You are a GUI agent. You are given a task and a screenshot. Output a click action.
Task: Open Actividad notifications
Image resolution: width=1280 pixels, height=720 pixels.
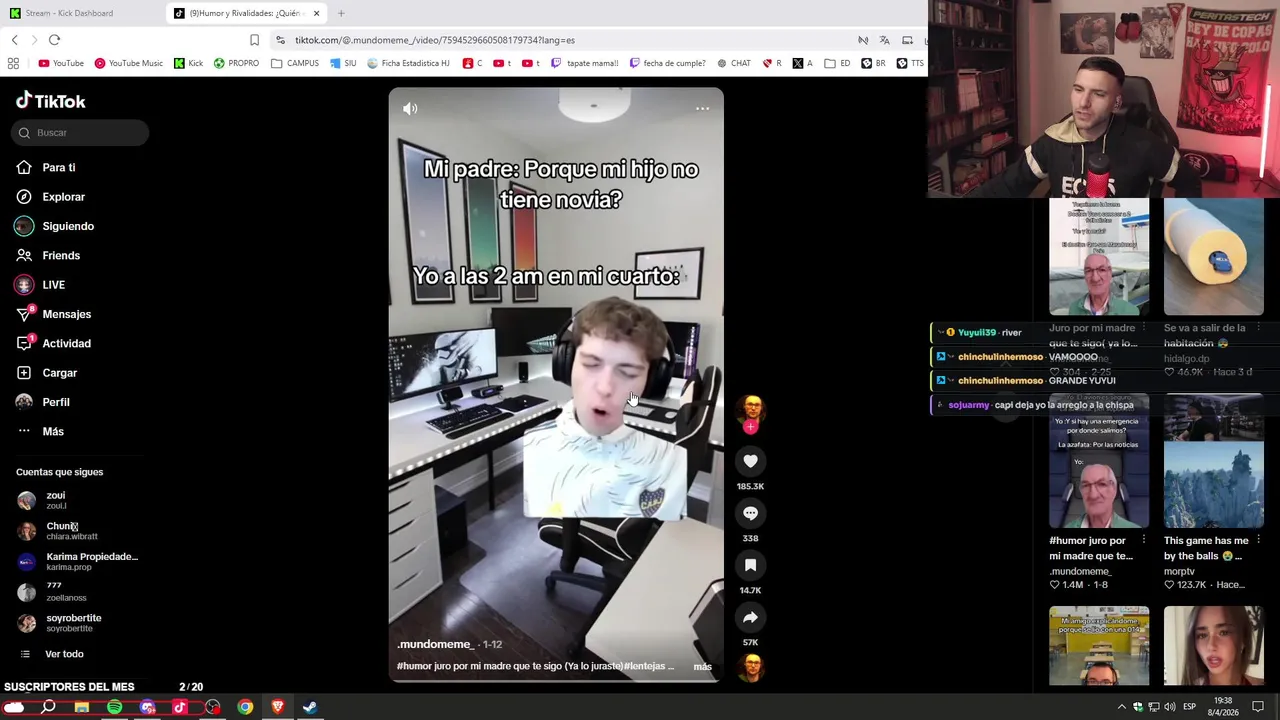(x=66, y=343)
